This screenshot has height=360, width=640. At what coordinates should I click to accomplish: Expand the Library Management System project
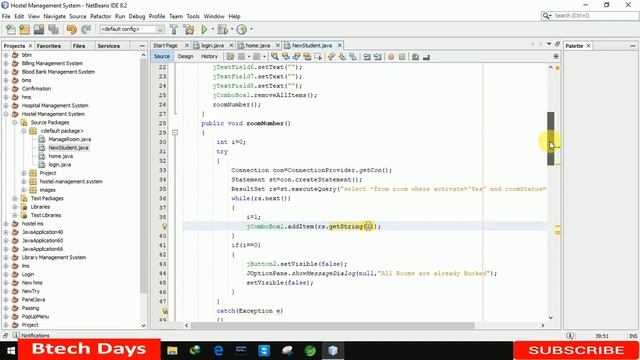pyautogui.click(x=6, y=258)
